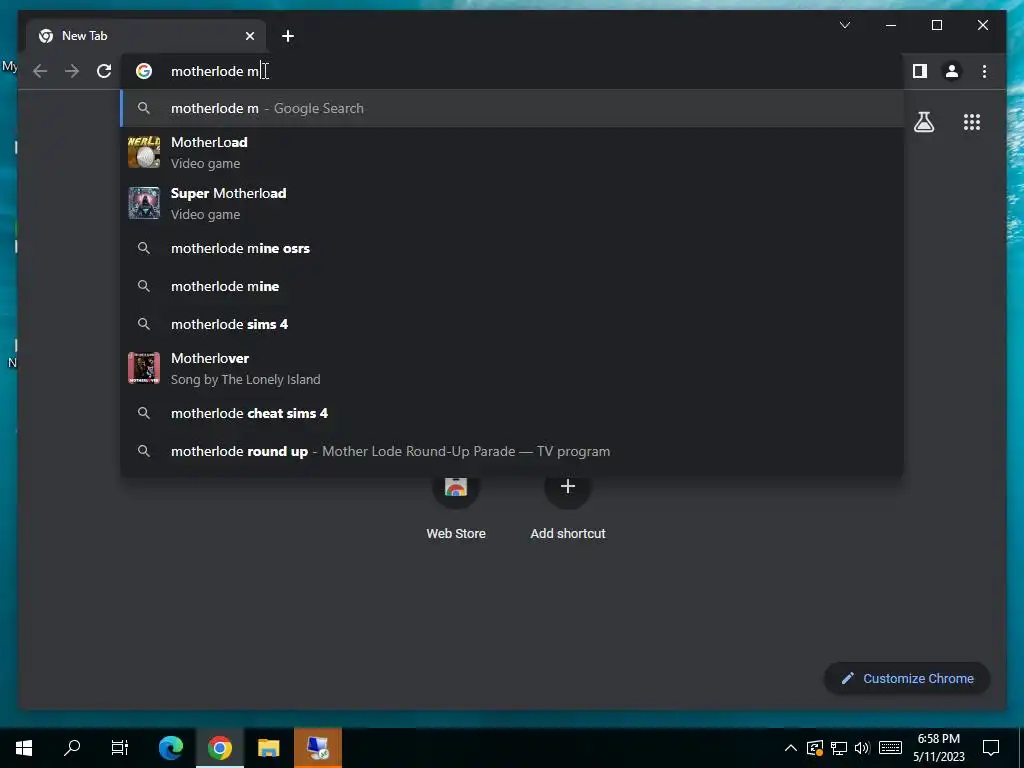Reload the page with the refresh icon
The height and width of the screenshot is (768, 1024).
click(x=104, y=71)
